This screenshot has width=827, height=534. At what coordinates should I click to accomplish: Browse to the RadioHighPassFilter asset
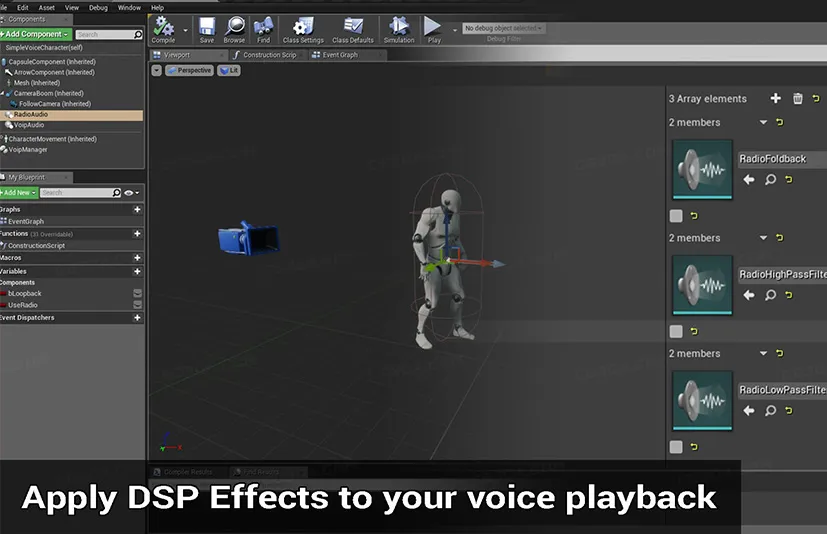point(771,295)
